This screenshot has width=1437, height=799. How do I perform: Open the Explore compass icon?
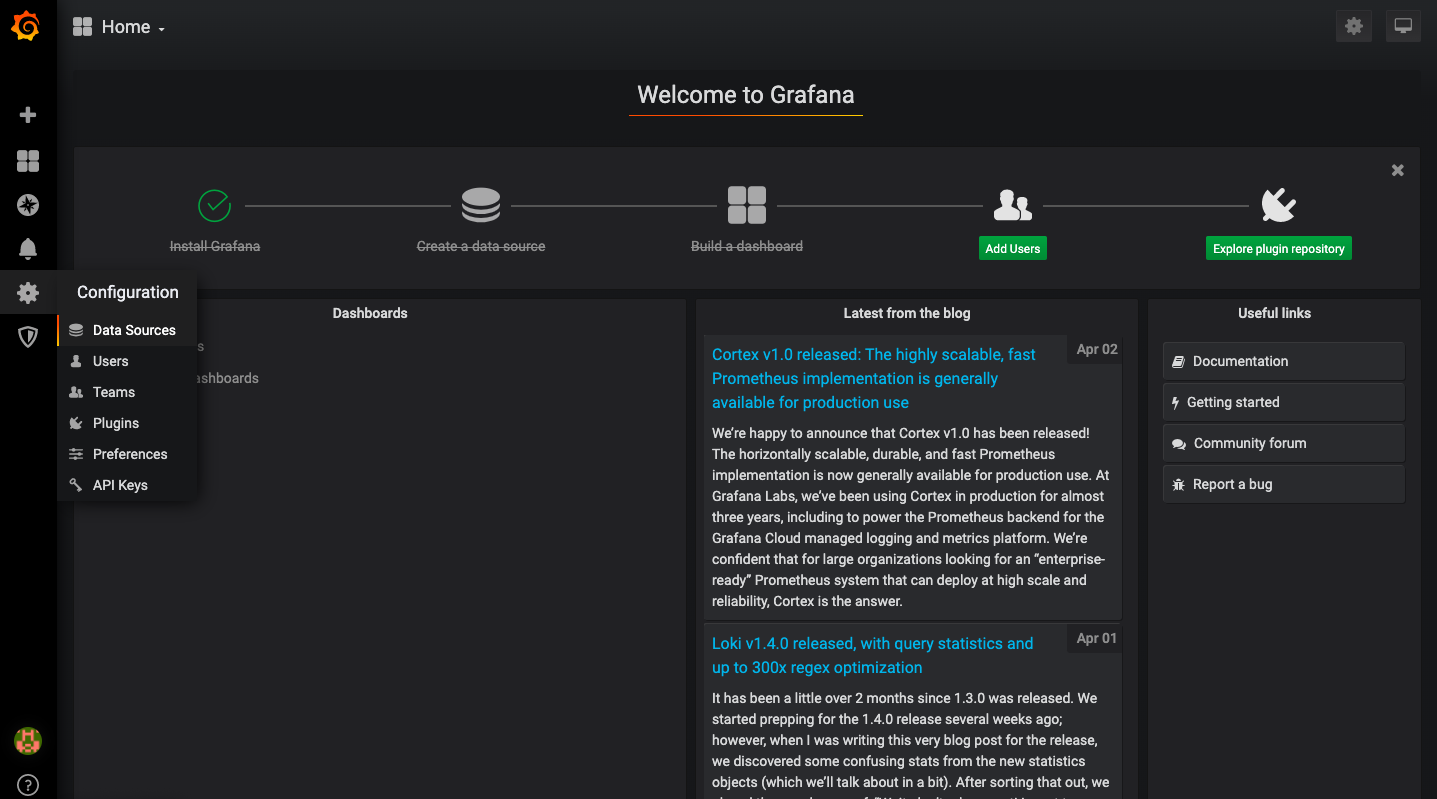pyautogui.click(x=28, y=205)
